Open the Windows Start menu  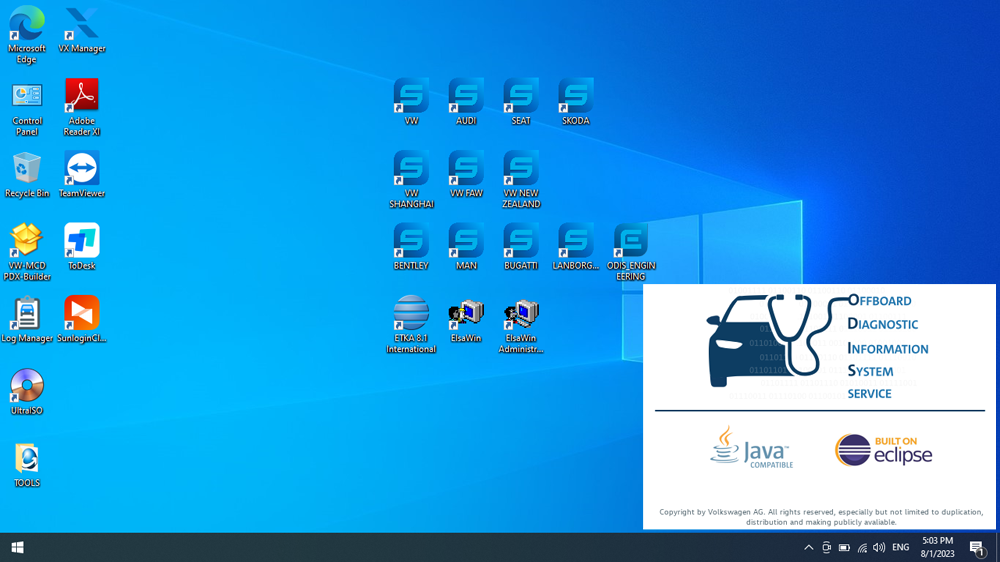click(17, 547)
